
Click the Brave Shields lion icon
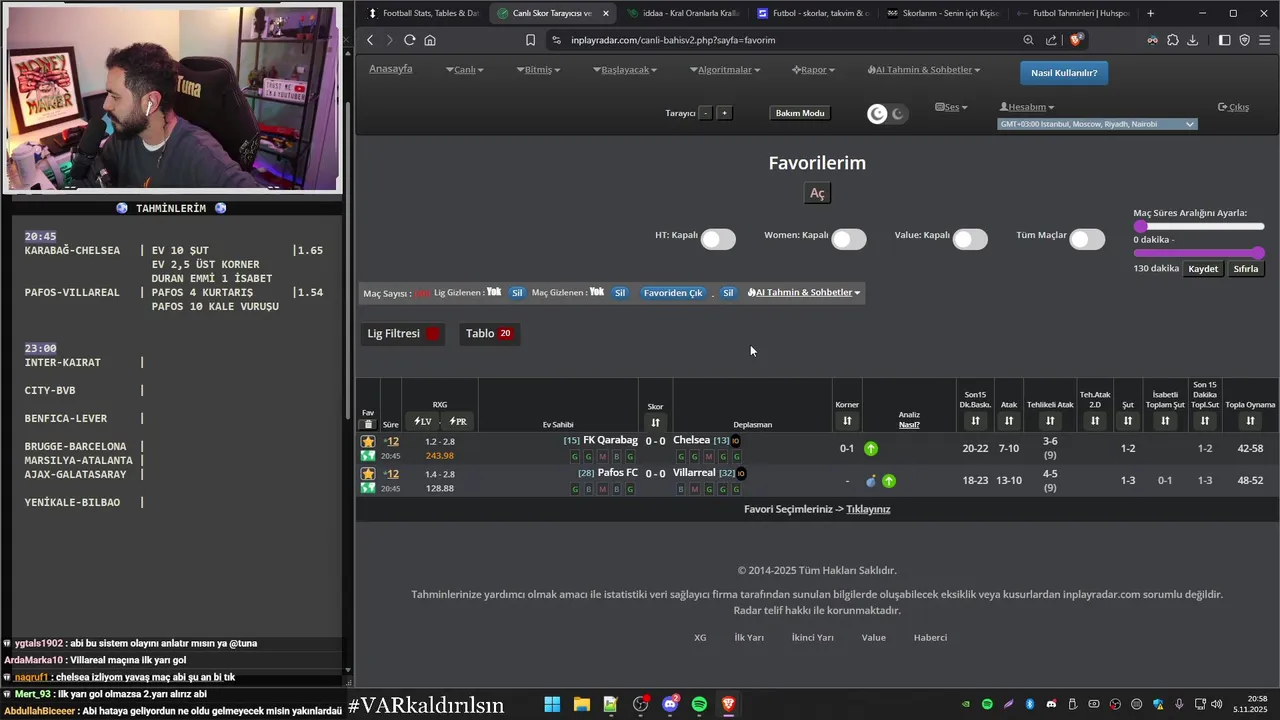[x=1076, y=40]
